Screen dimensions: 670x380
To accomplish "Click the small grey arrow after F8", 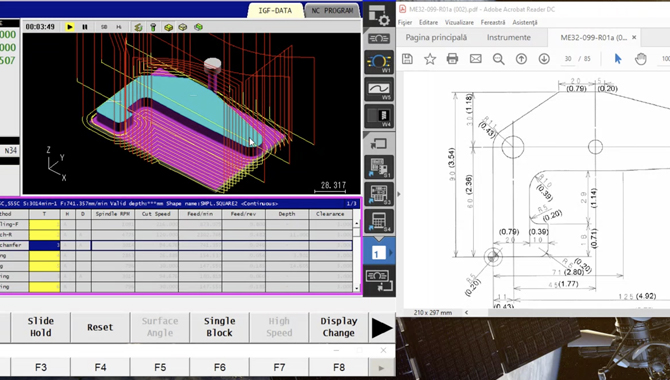I will [x=381, y=368].
